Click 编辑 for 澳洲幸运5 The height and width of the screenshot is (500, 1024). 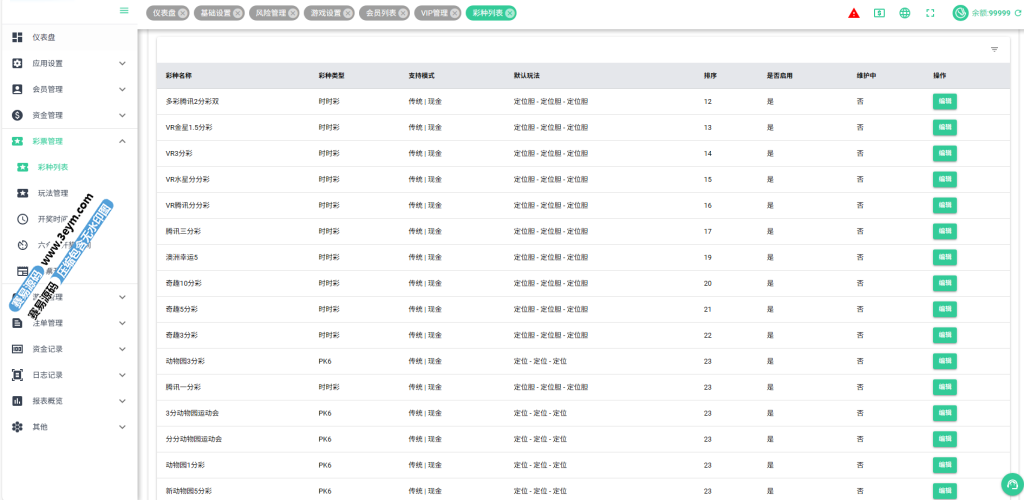[x=944, y=257]
